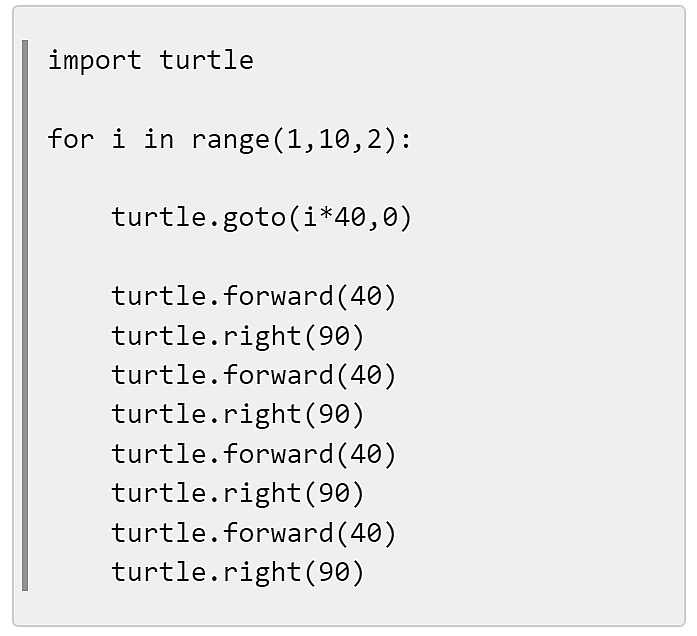697x636 pixels.
Task: Click the for keyword in the loop line
Action: tap(71, 139)
